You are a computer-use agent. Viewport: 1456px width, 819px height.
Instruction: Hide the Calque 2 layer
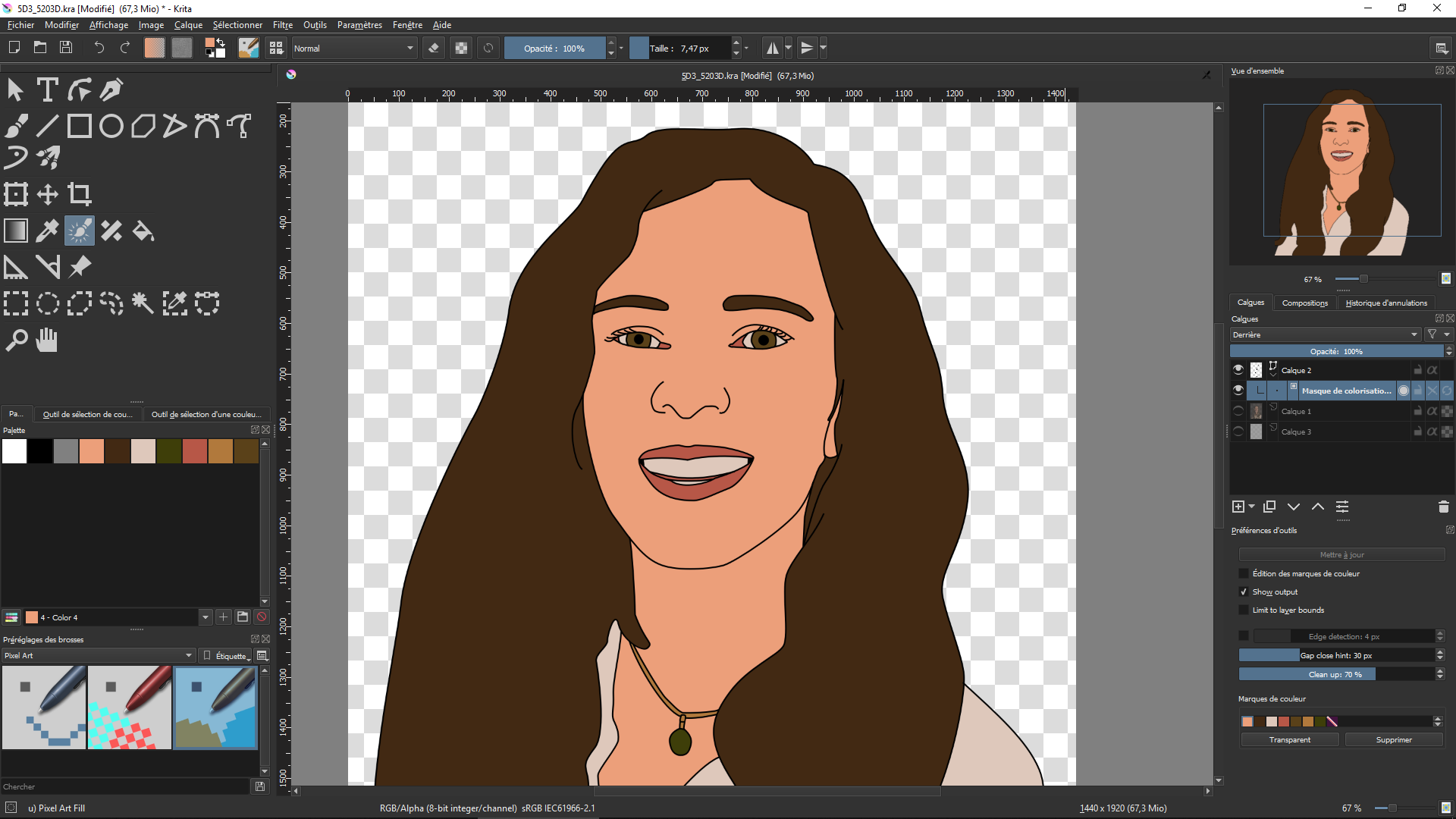point(1238,370)
